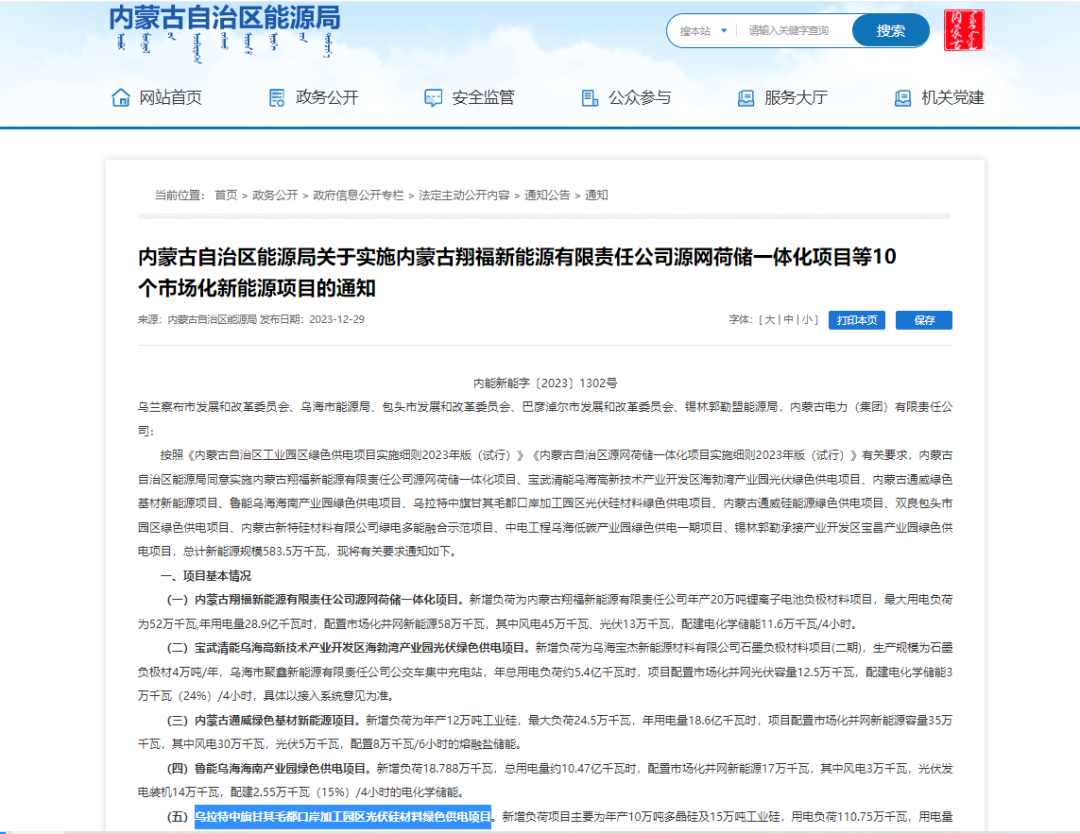Set font size to 中
1080x834 pixels.
coord(788,320)
